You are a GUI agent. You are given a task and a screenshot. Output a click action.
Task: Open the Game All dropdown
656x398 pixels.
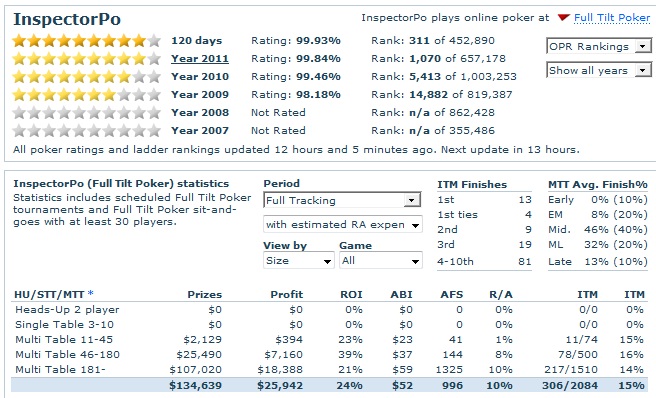click(381, 261)
